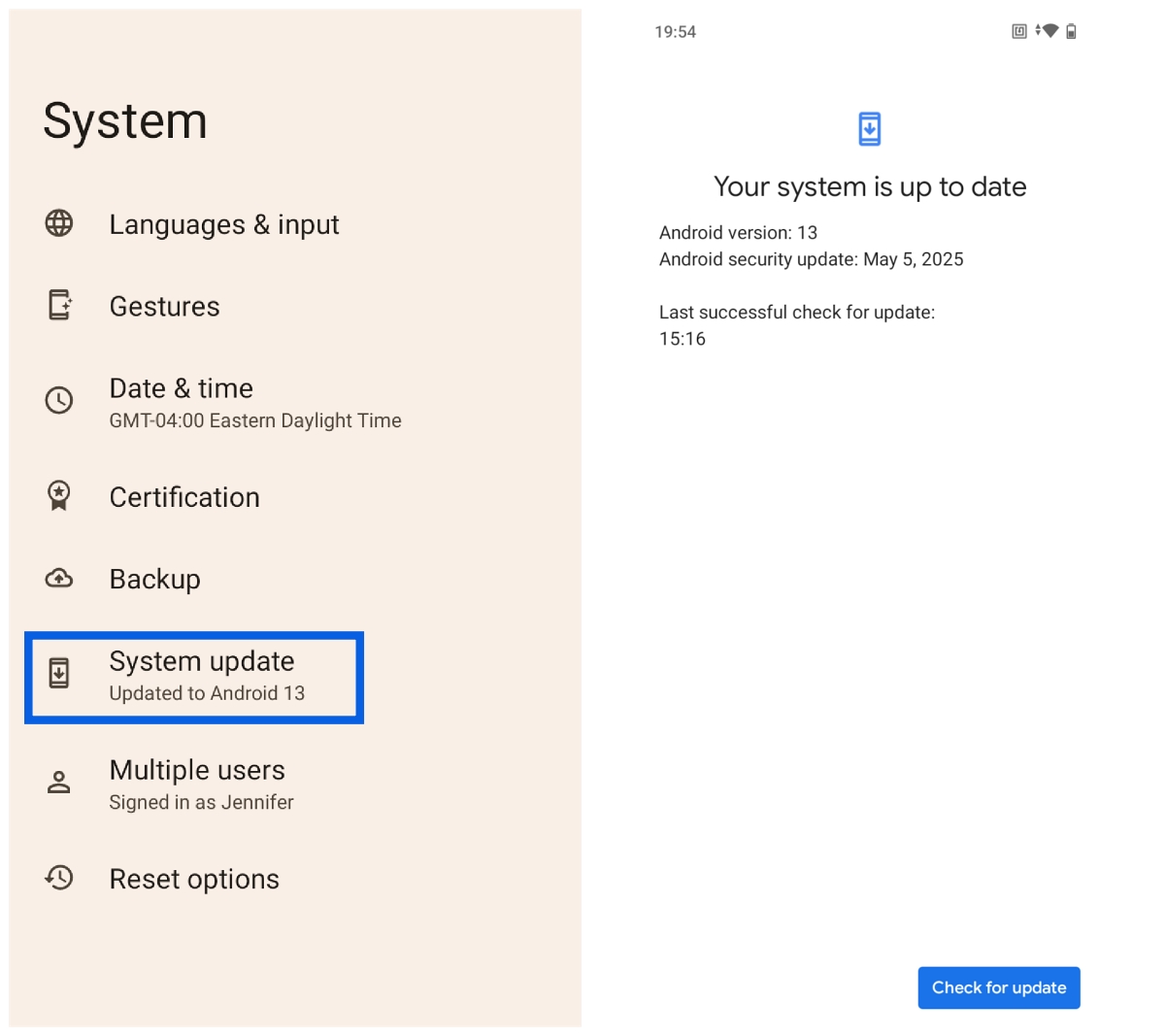Select the Languages & input globe icon
Screen dimensions: 1165x1036
click(x=58, y=224)
